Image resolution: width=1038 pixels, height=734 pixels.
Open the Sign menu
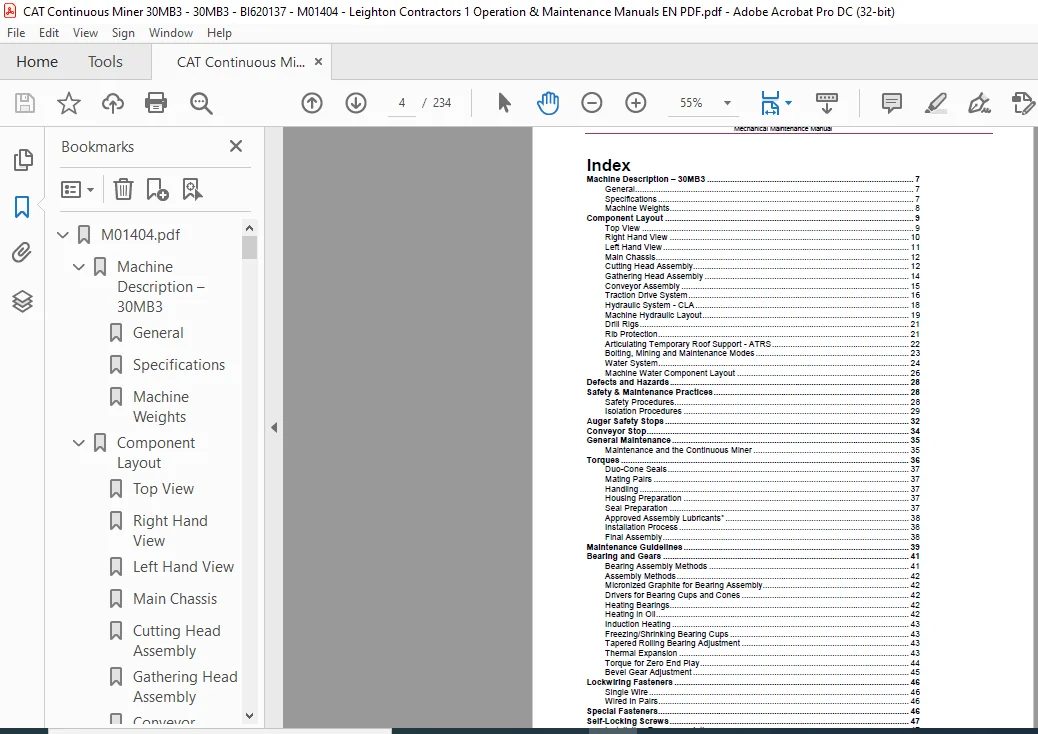point(123,32)
